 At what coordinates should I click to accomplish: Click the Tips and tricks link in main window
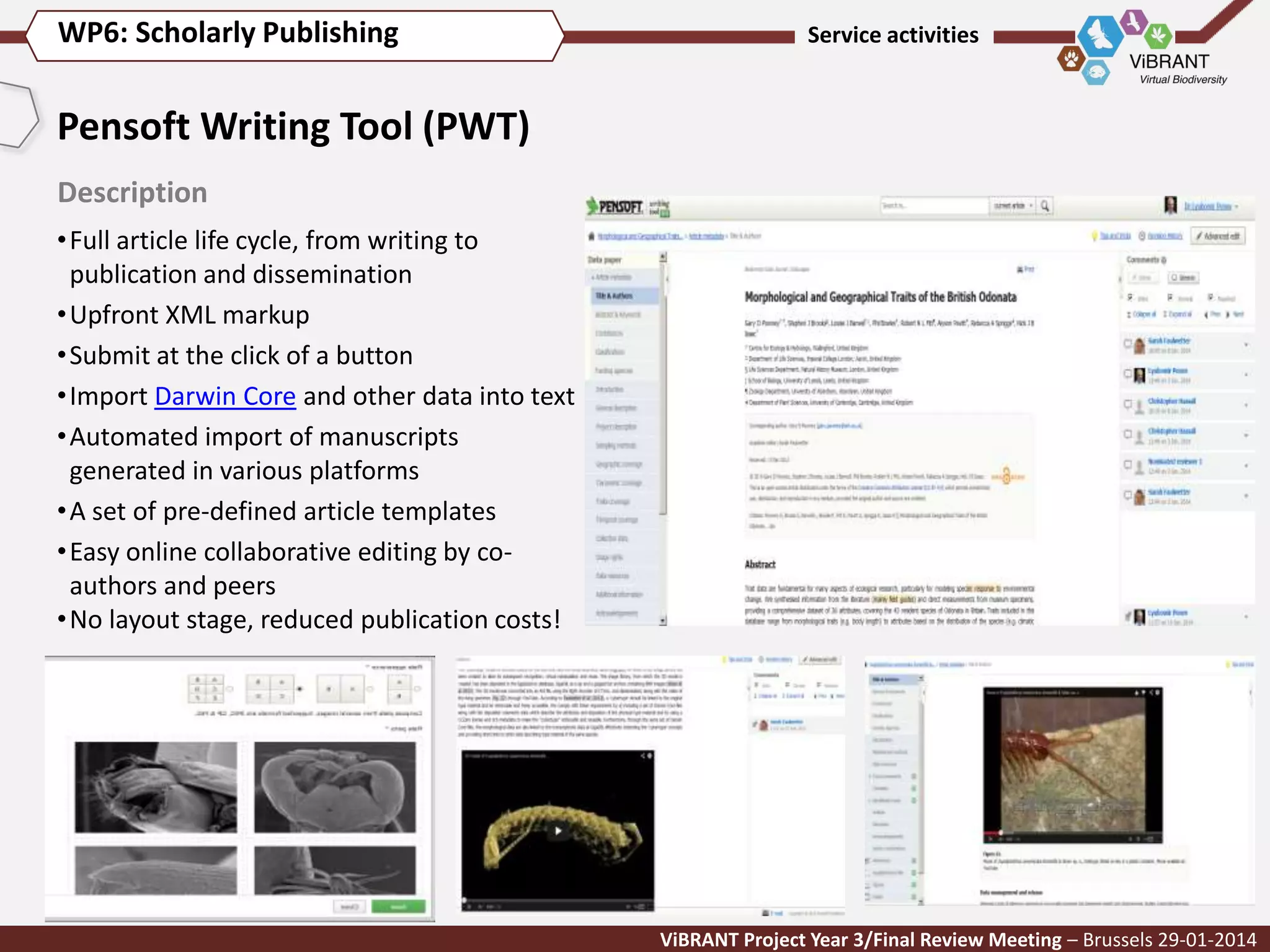coord(1115,236)
